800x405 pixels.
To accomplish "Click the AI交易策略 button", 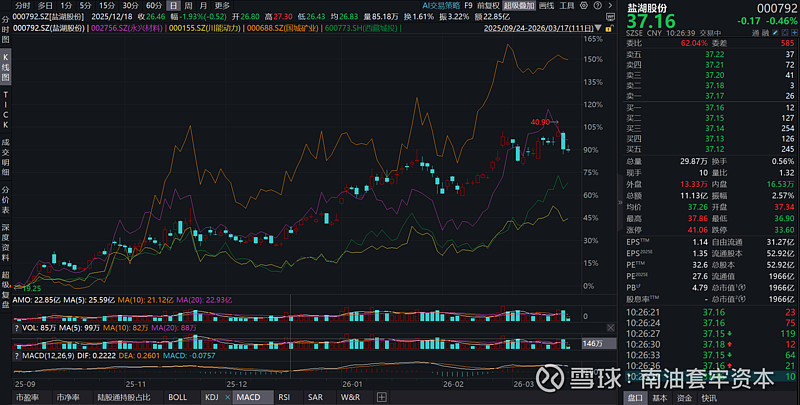I will coord(441,5).
